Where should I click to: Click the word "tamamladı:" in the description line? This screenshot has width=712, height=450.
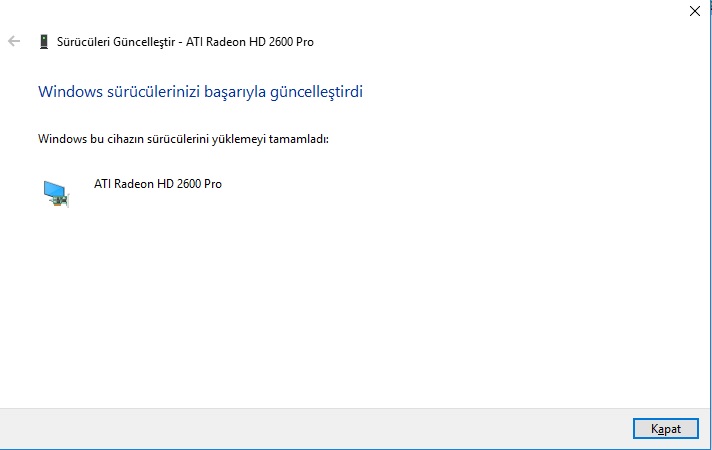coord(299,139)
